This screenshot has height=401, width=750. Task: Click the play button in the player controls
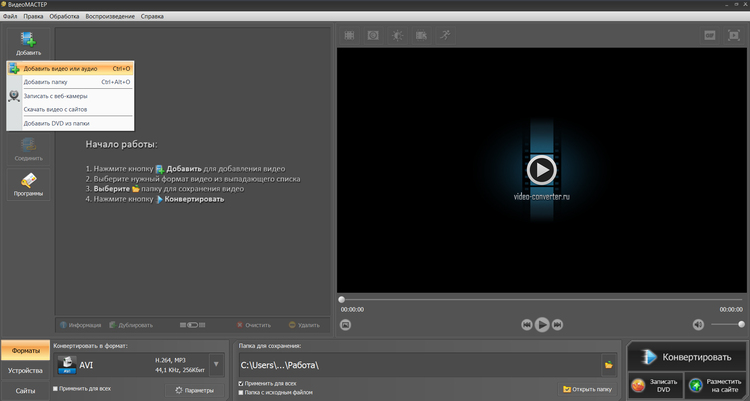click(542, 325)
